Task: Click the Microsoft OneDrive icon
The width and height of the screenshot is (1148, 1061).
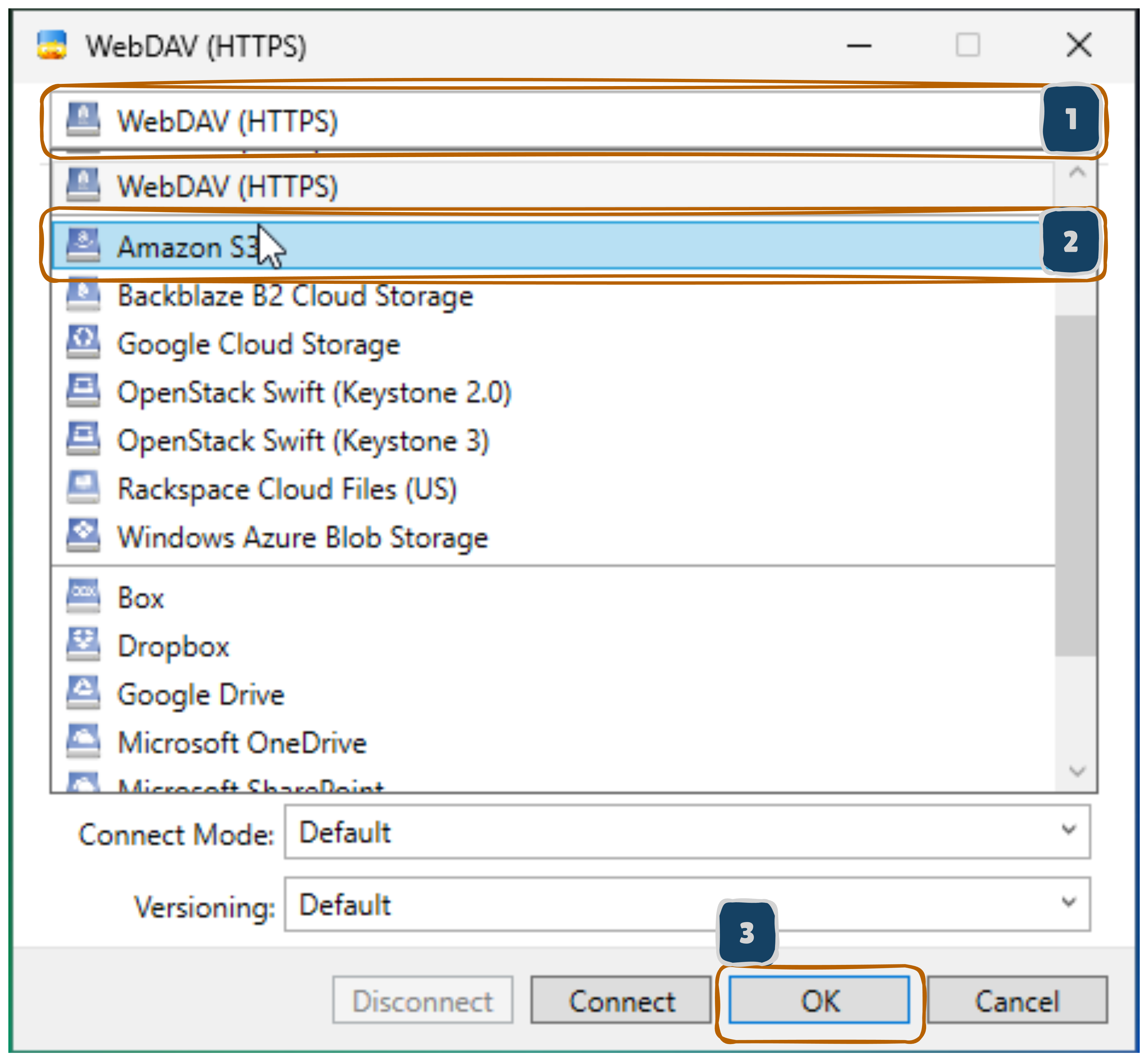Action: 83,741
